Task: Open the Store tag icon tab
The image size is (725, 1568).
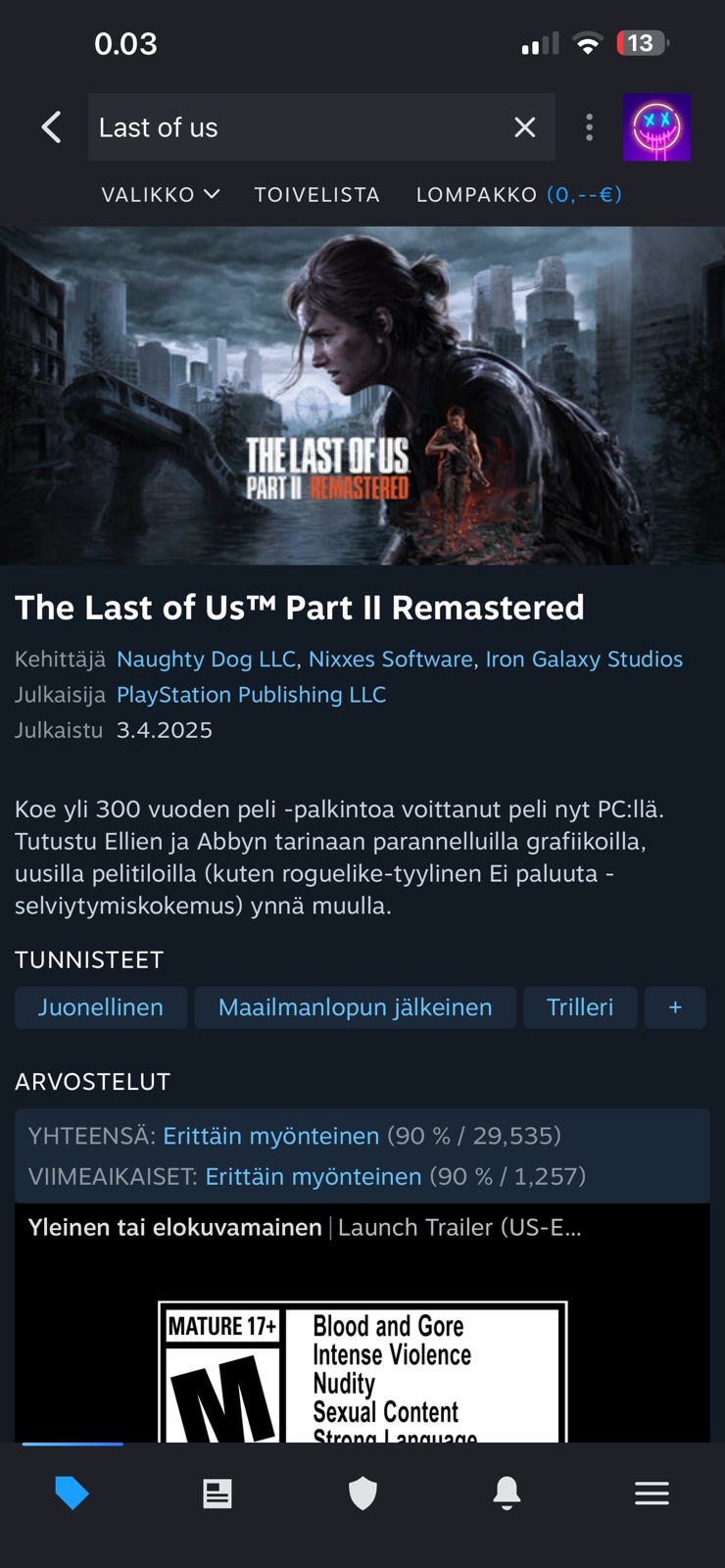Action: click(72, 1493)
